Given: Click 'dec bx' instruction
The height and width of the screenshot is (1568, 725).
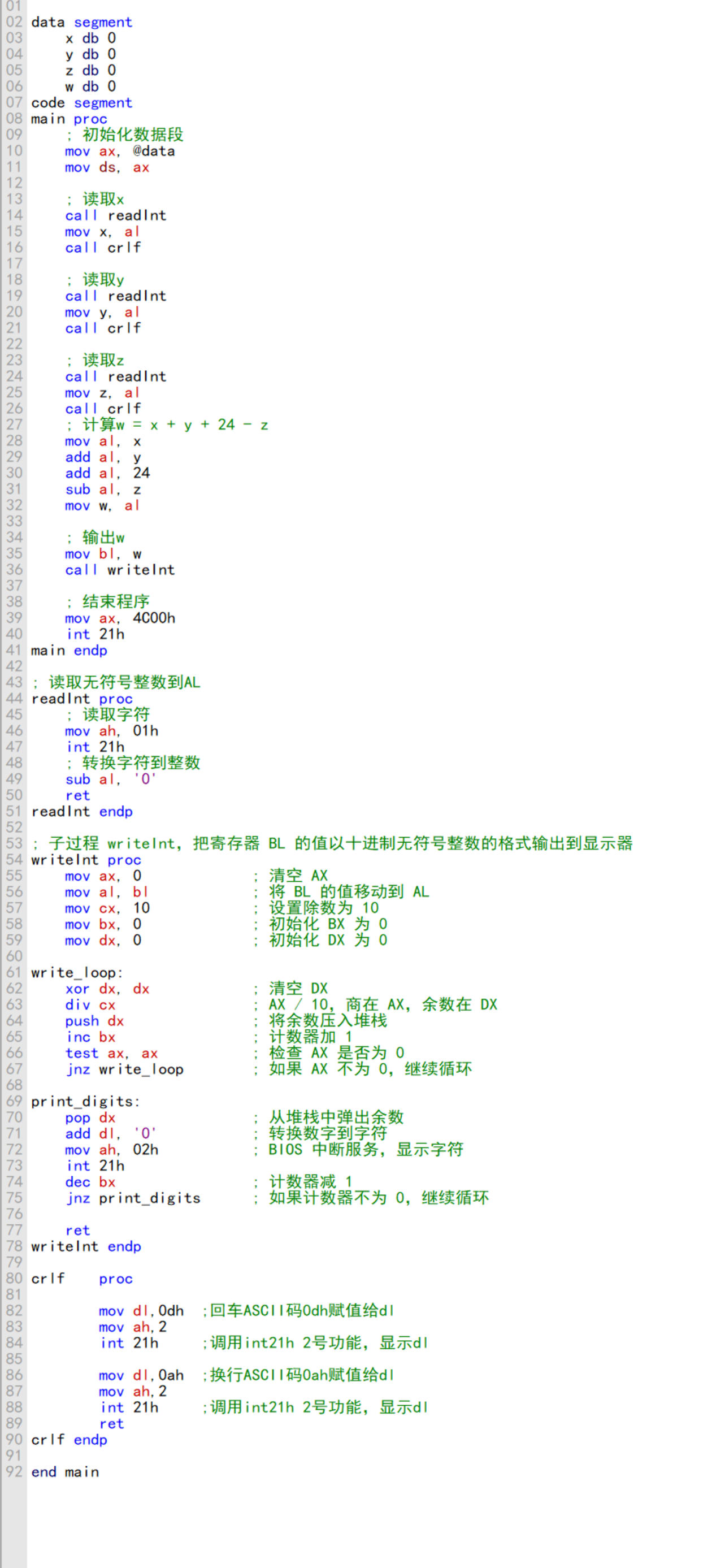Looking at the screenshot, I should tap(90, 1182).
